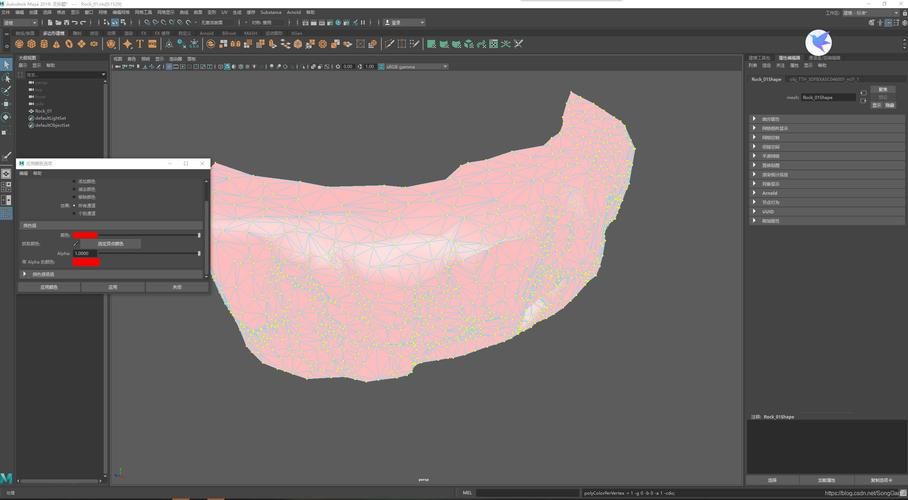This screenshot has height=500, width=908.
Task: Open the sRGB gamma view transform dropdown
Action: pyautogui.click(x=417, y=67)
